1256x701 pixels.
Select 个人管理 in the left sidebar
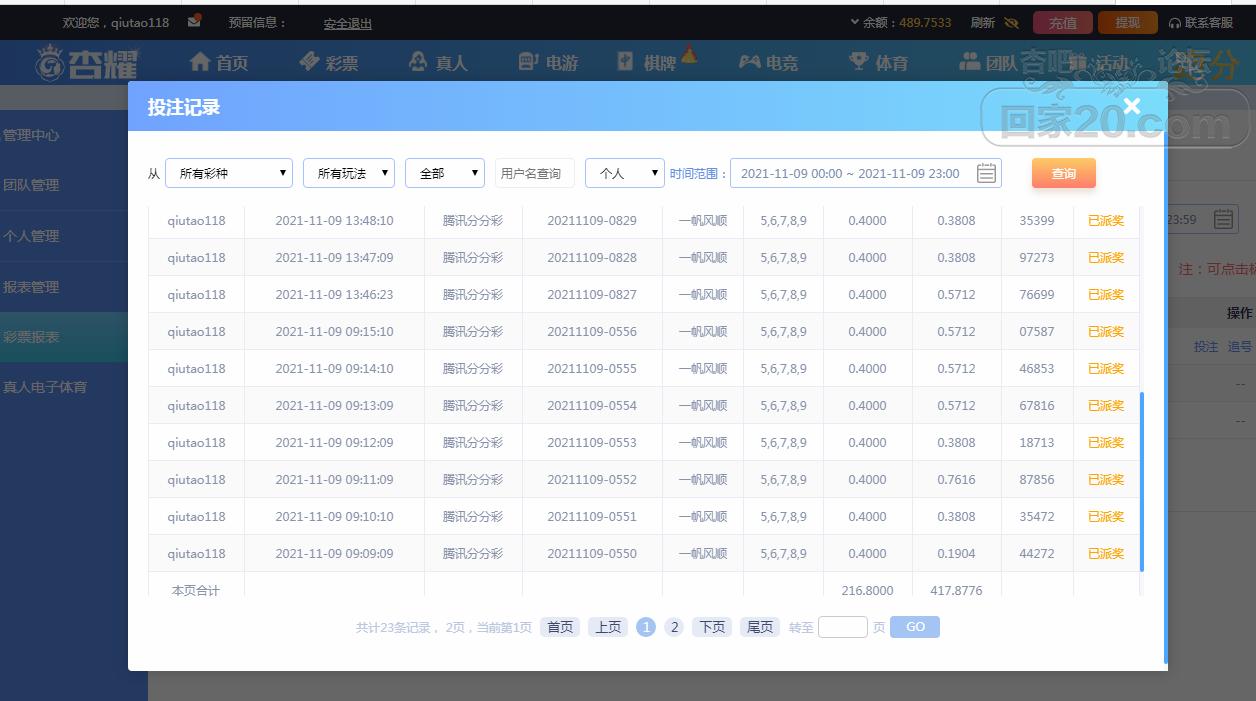[x=32, y=236]
